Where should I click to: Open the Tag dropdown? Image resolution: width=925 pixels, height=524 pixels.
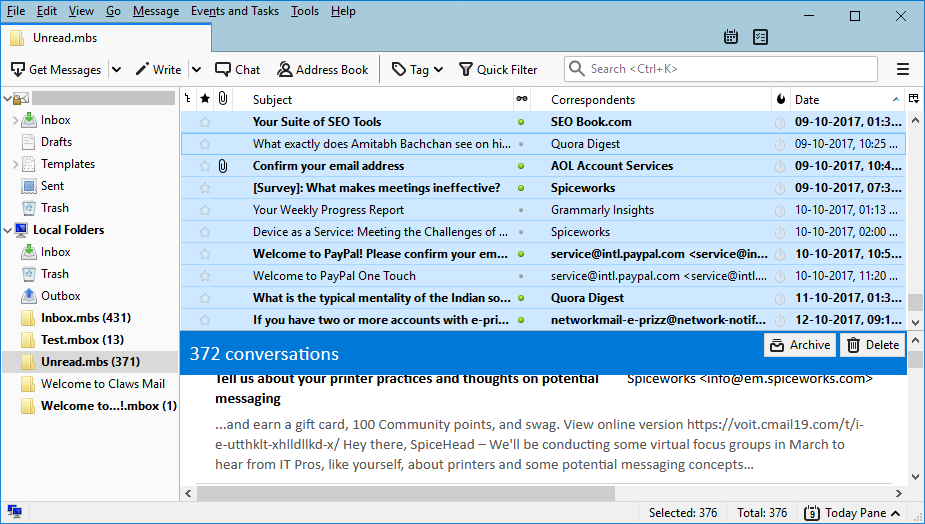(x=417, y=70)
